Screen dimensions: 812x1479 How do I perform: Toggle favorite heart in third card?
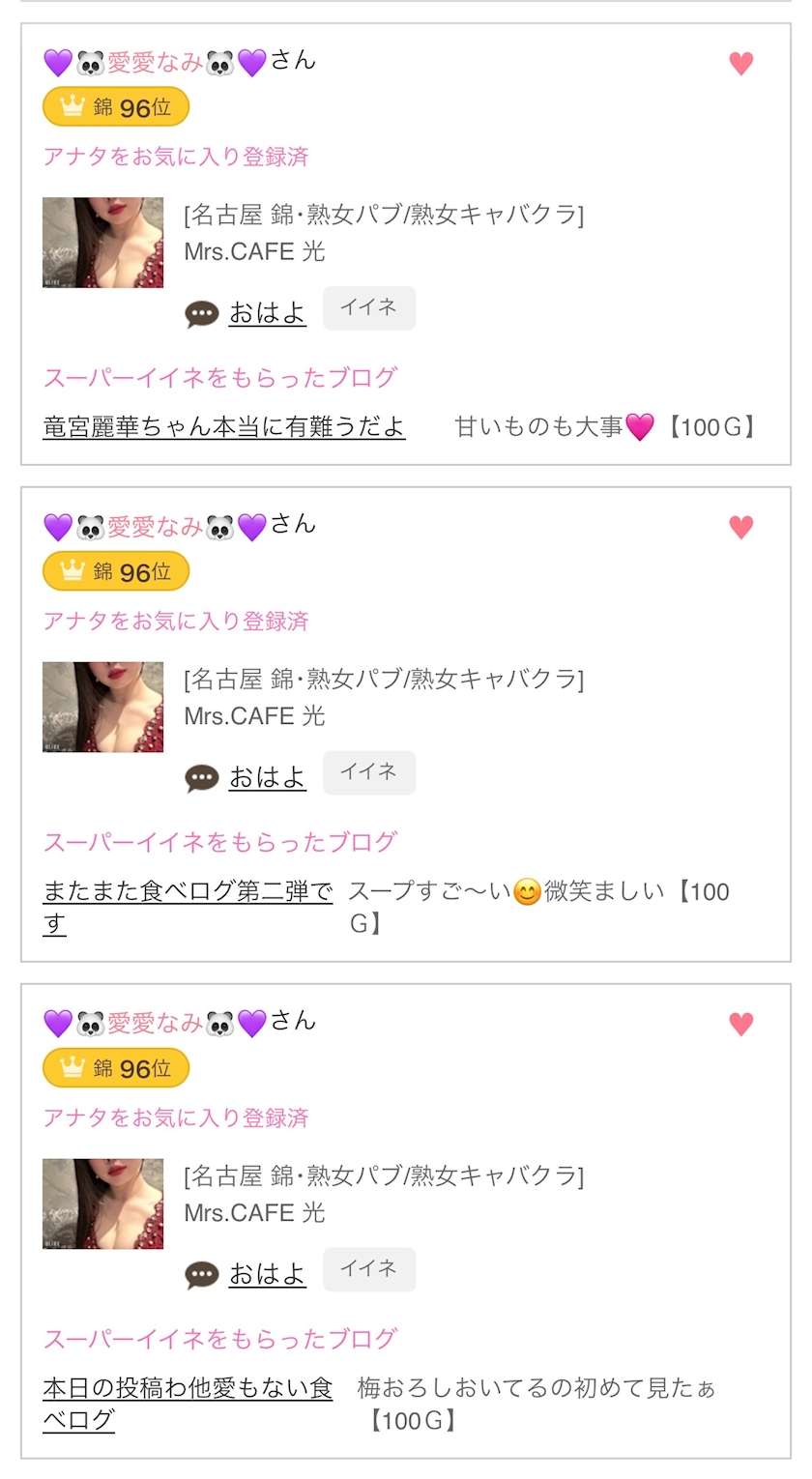740,1024
